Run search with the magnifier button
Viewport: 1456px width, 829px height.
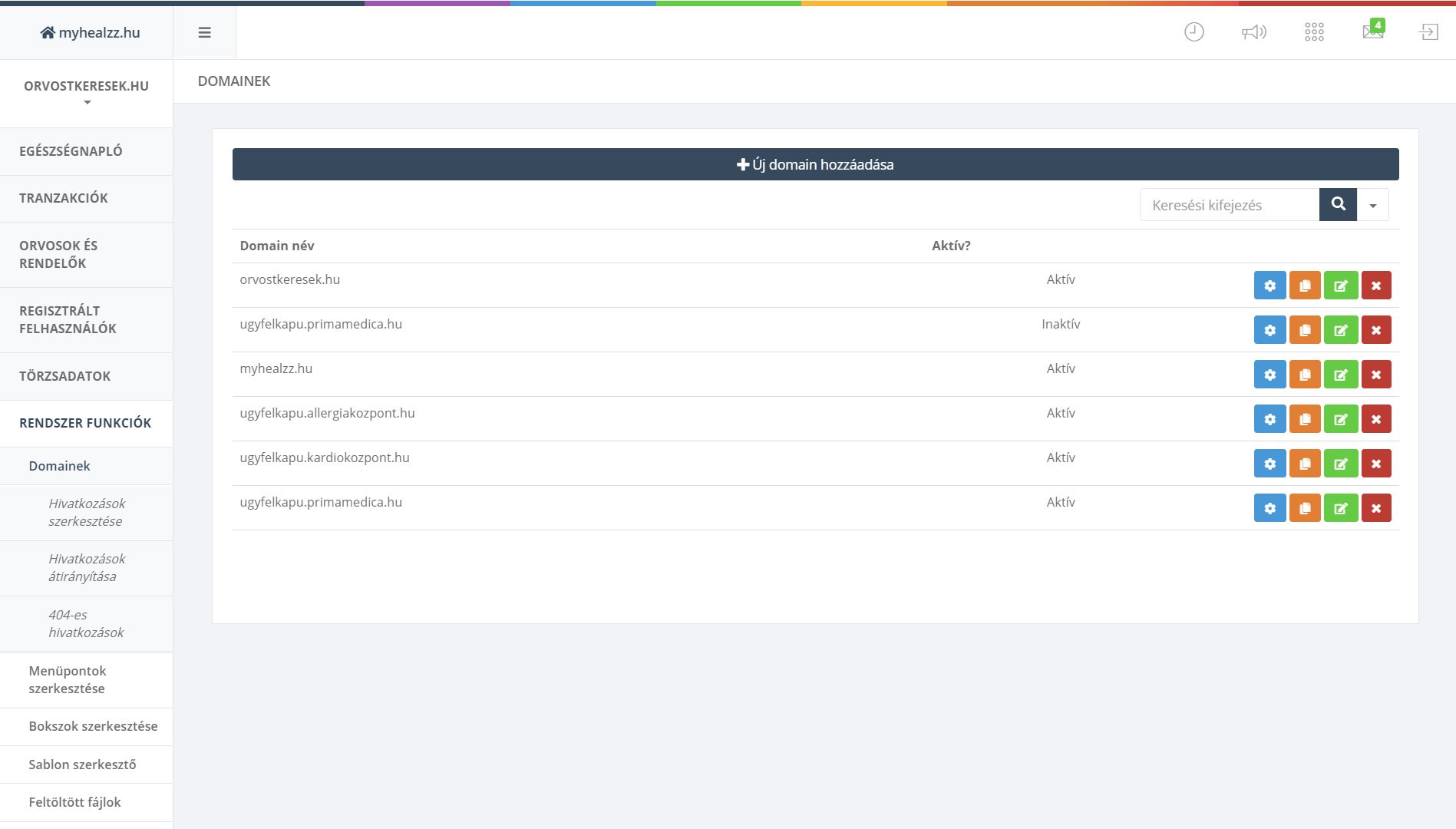(x=1338, y=204)
